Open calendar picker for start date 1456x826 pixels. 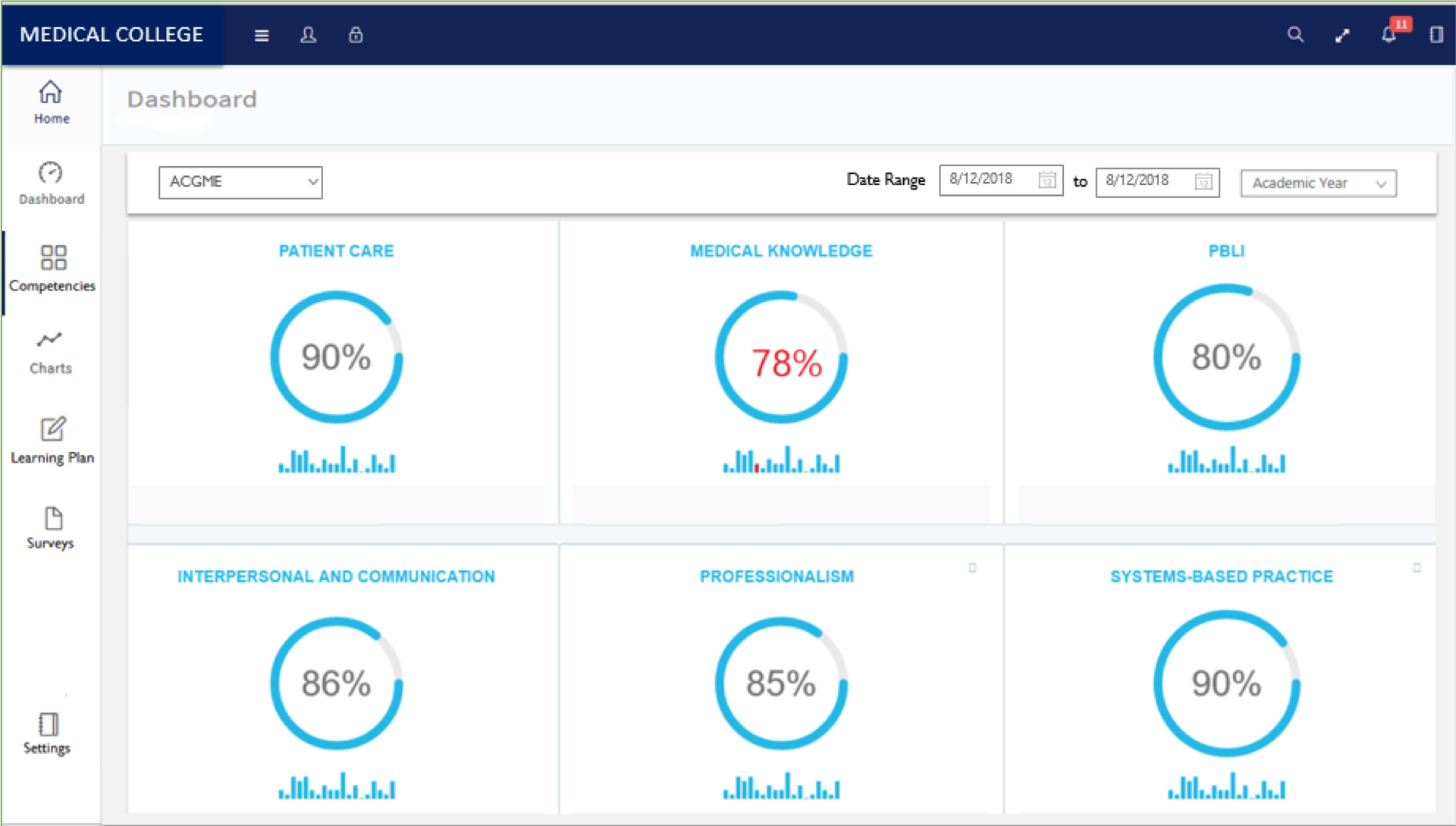pyautogui.click(x=1047, y=181)
